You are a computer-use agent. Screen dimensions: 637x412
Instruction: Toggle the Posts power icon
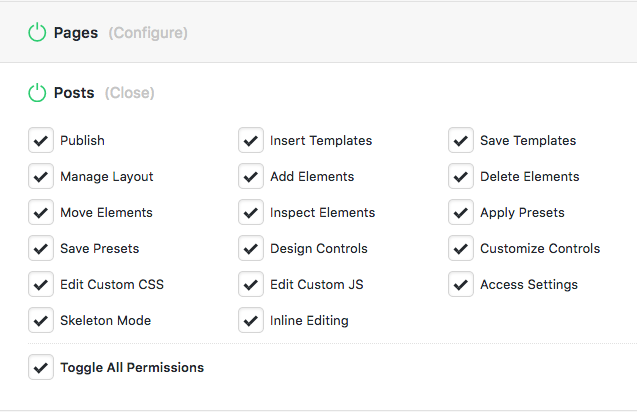point(37,93)
